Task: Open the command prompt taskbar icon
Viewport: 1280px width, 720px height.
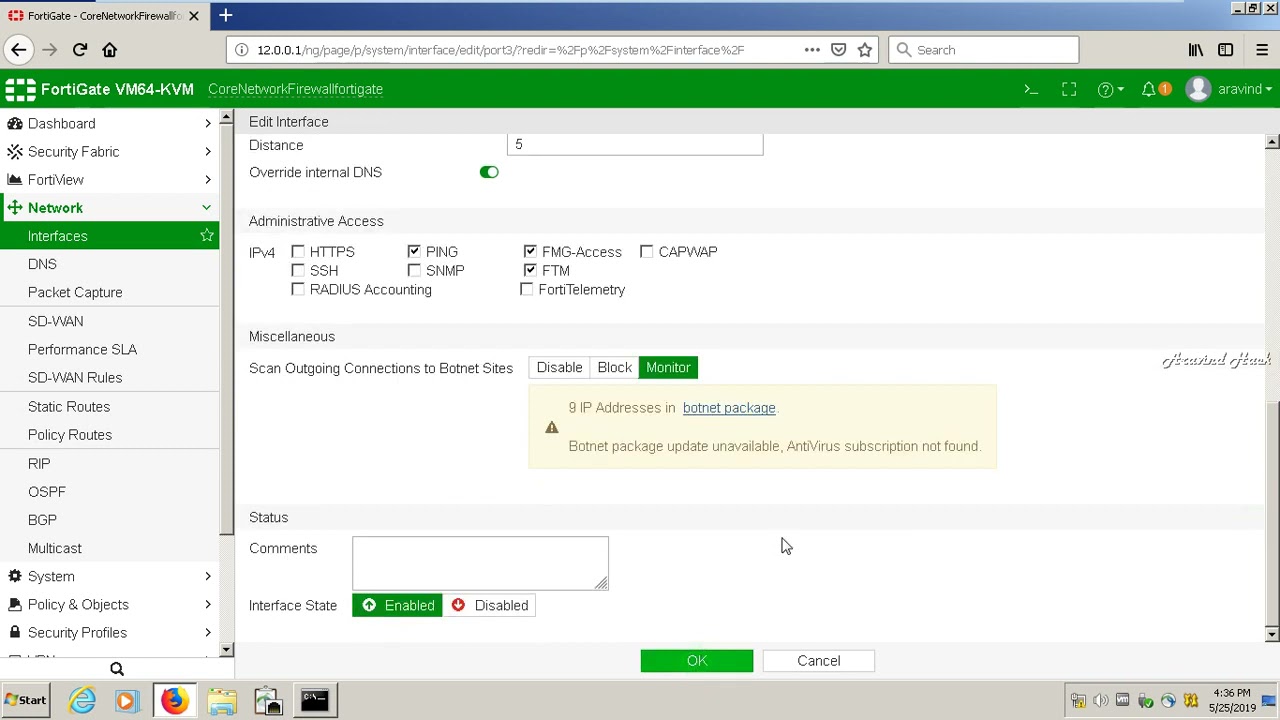Action: click(x=314, y=701)
